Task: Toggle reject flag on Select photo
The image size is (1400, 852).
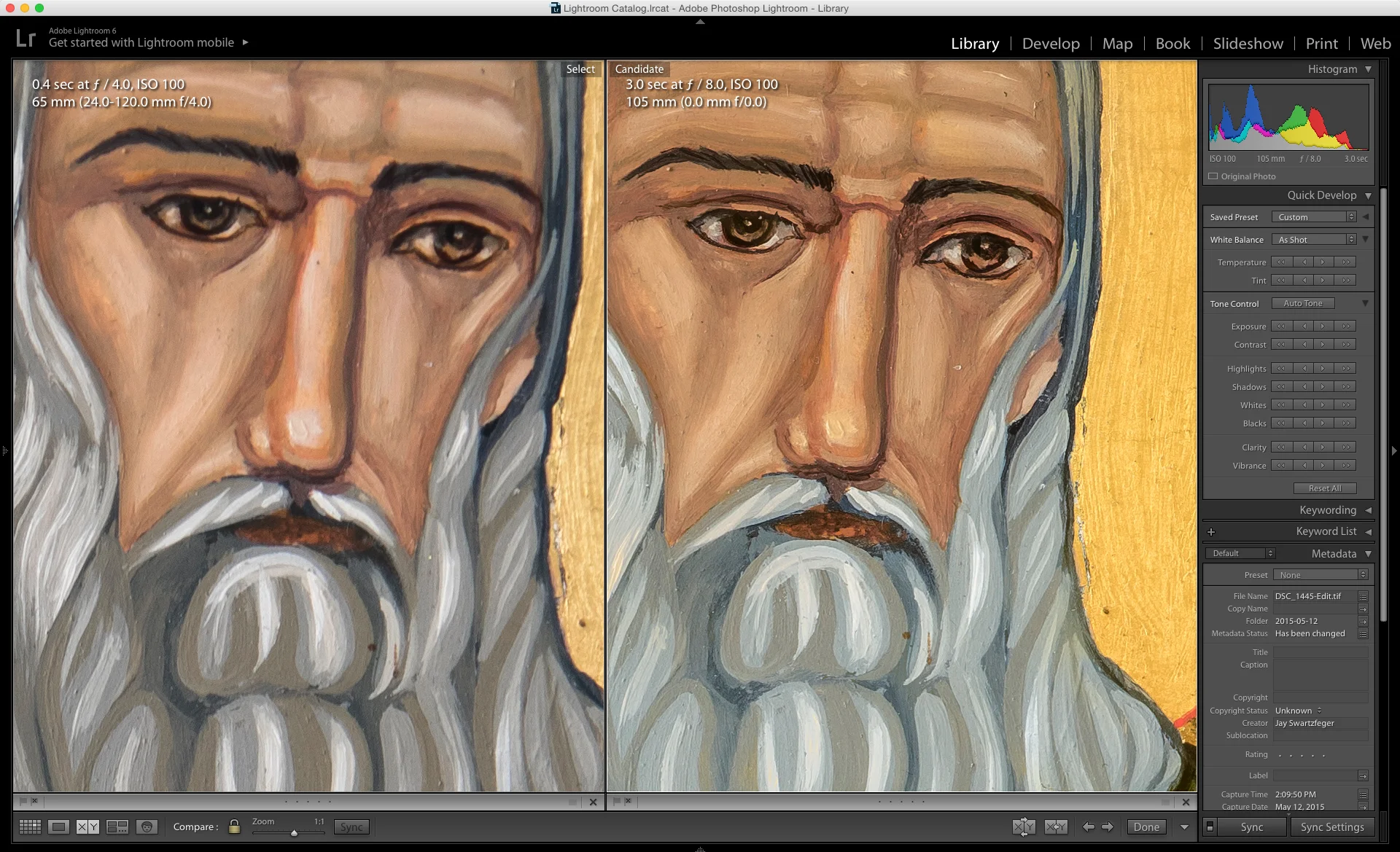Action: click(34, 801)
